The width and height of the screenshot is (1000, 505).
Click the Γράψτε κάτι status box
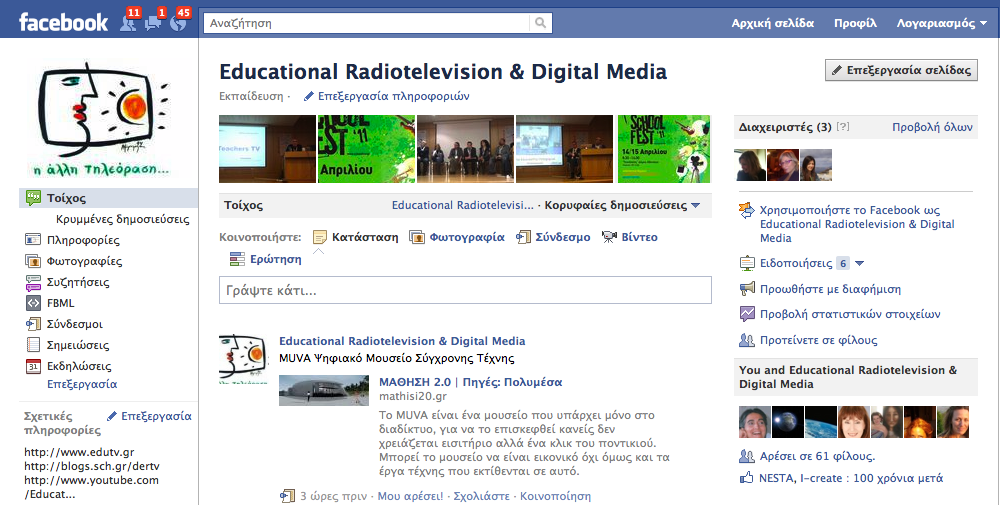pyautogui.click(x=465, y=290)
